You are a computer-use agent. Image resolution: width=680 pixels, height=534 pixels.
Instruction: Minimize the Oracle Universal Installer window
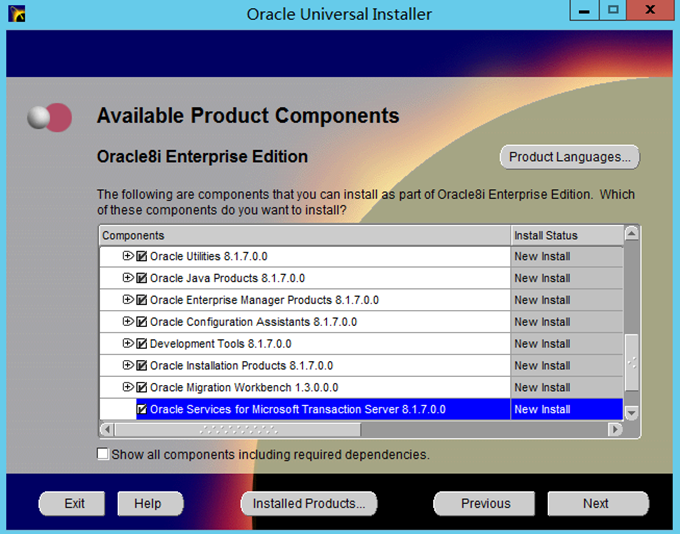(584, 10)
